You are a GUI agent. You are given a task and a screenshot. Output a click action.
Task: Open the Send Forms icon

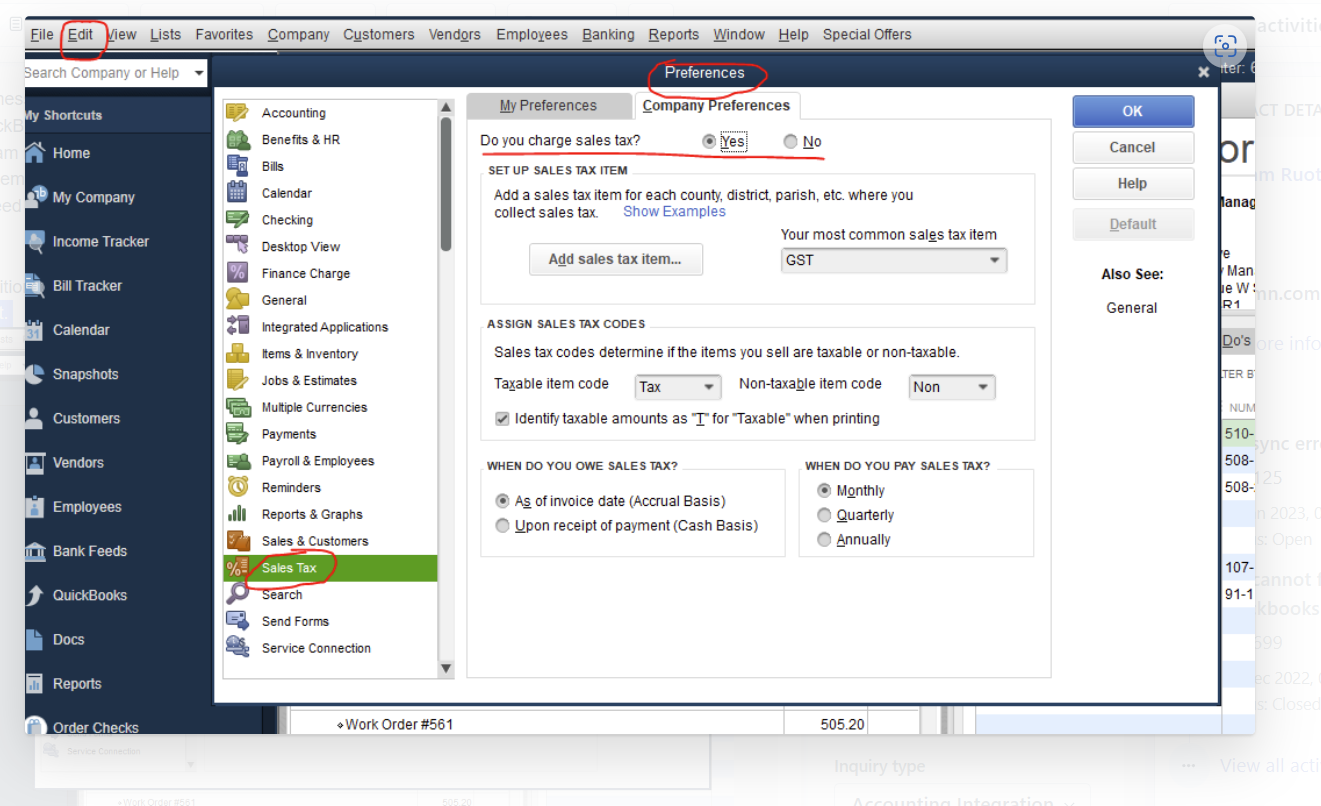(x=237, y=621)
